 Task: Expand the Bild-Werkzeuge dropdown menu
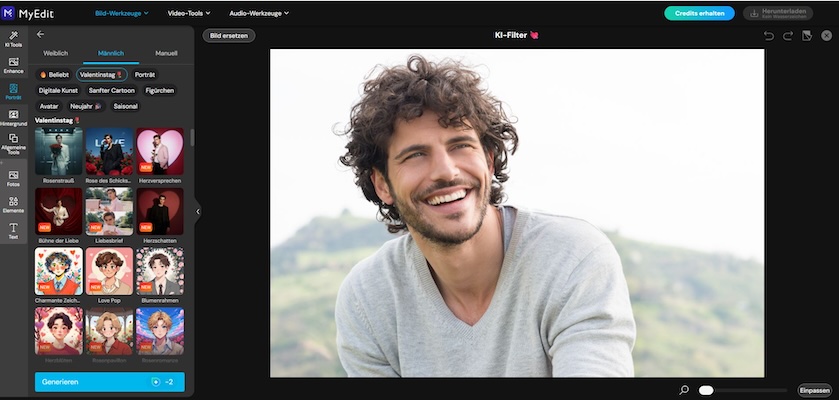pos(121,13)
